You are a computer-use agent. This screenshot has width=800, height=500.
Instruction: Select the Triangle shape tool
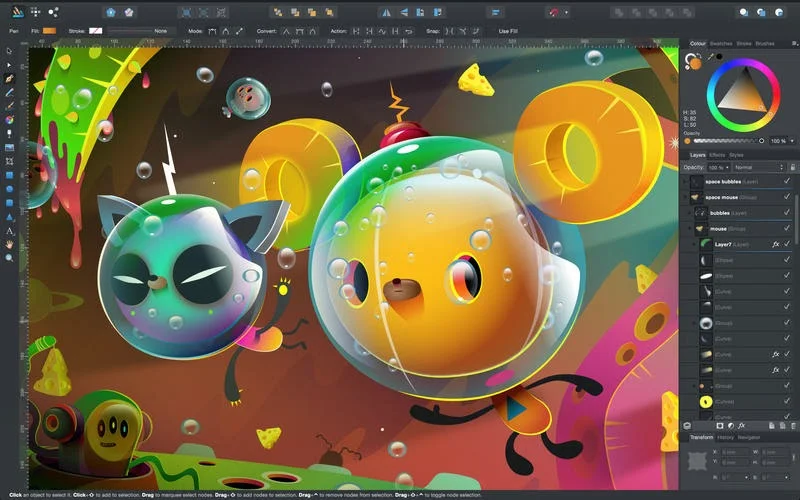[x=9, y=217]
